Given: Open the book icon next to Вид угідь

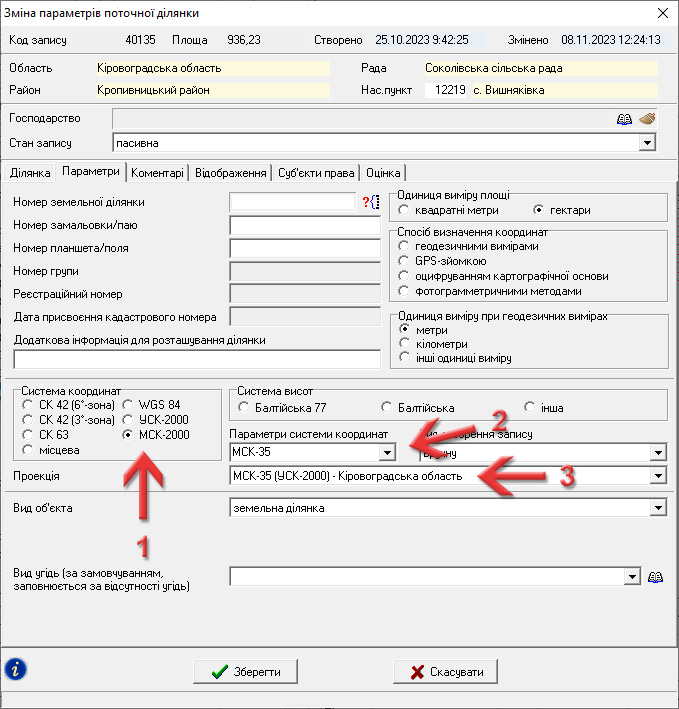Looking at the screenshot, I should 656,577.
